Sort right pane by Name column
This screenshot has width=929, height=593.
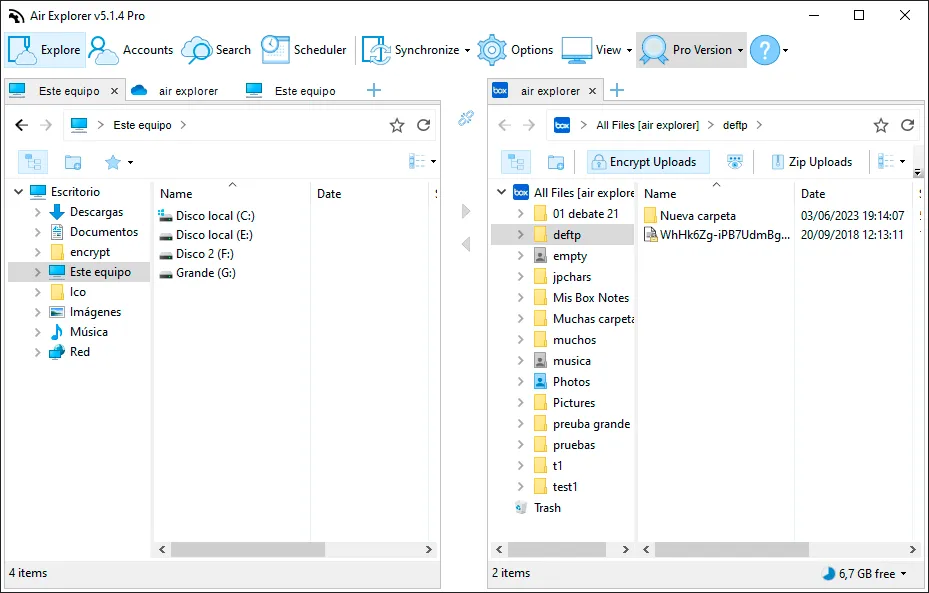(660, 194)
